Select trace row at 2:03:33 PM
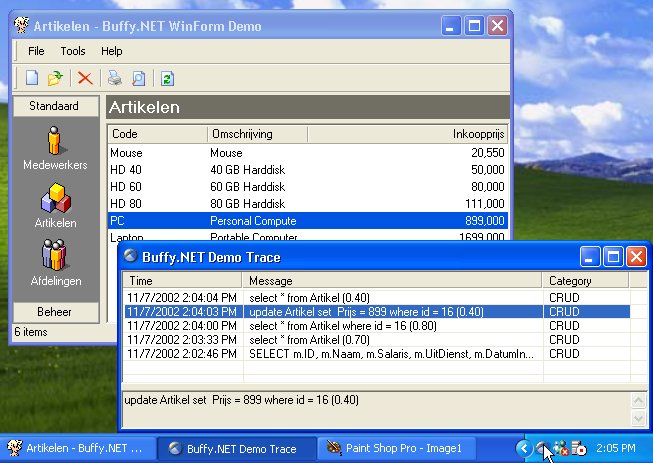Viewport: 653px width, 463px height. point(376,340)
